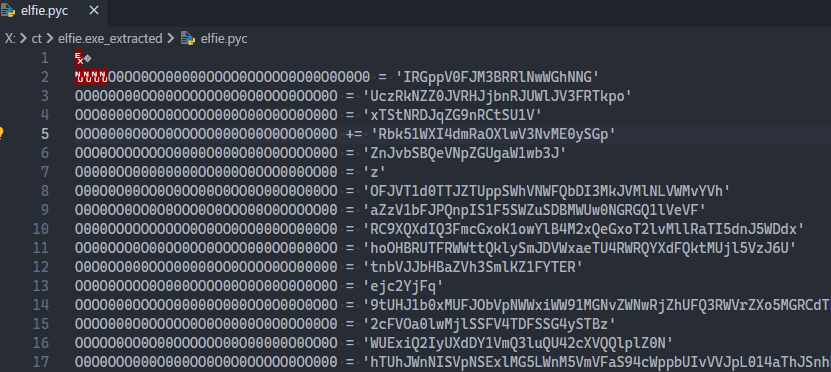Click the string starting '9tUHJ1b0xMUFJObVp'
This screenshot has height=372, width=831.
coord(597,305)
